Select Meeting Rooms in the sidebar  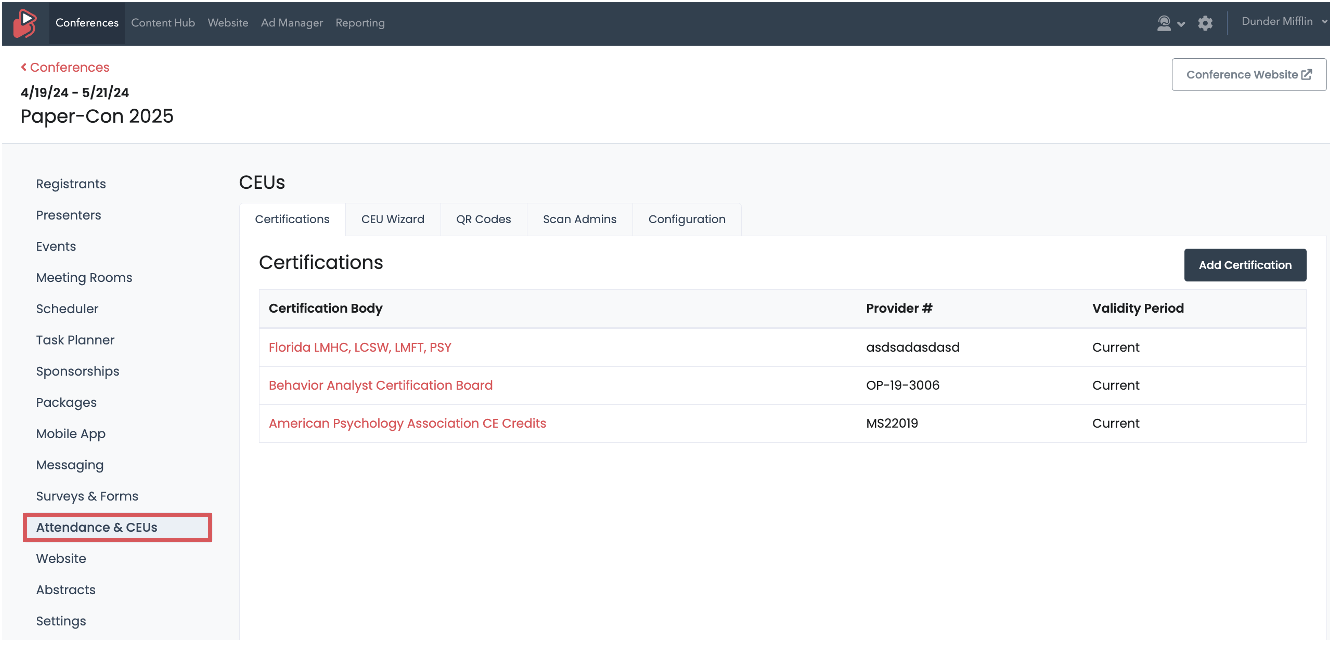(x=84, y=278)
